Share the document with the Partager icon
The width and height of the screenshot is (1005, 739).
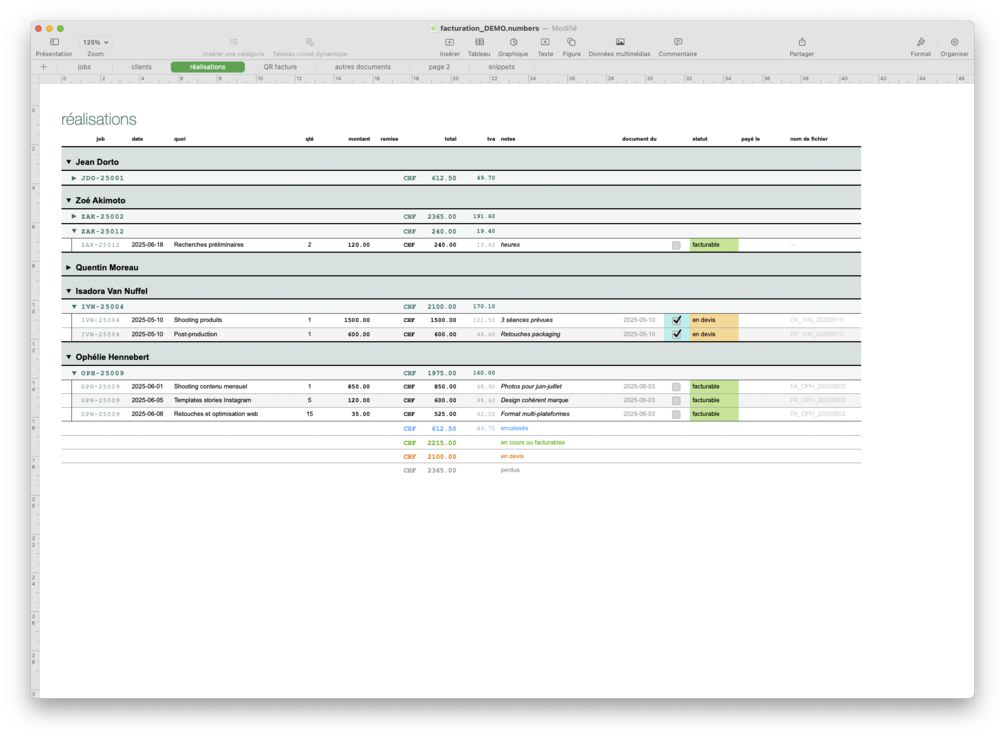point(802,42)
